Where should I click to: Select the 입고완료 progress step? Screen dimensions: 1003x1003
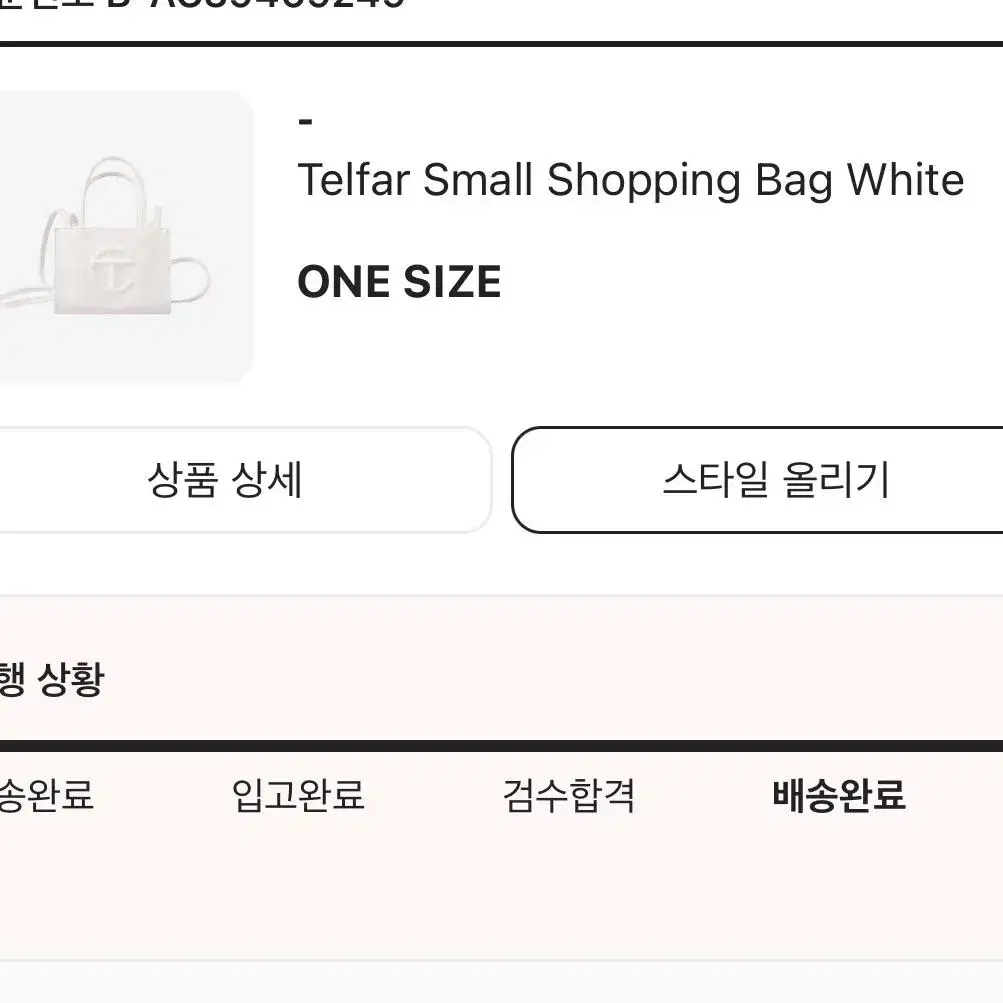click(298, 795)
